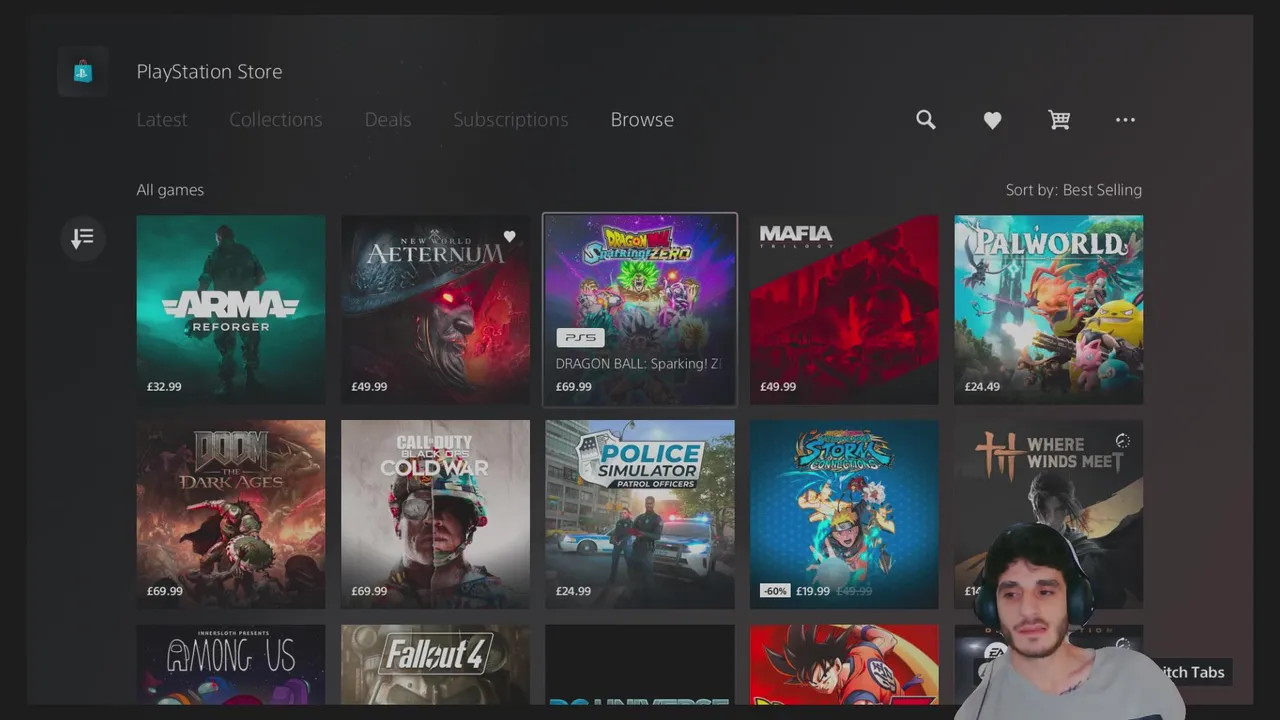Switch to the Deals tab
The image size is (1280, 720).
coord(388,119)
